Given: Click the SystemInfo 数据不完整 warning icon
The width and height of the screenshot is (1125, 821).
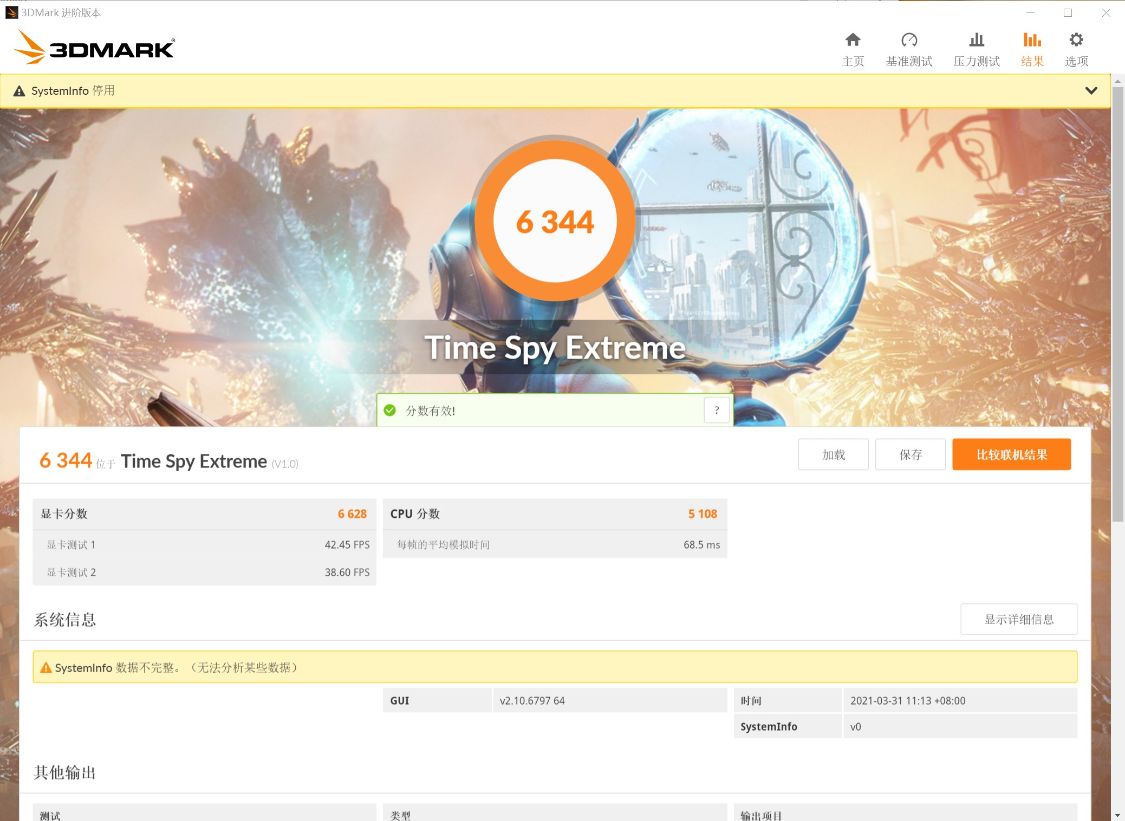Looking at the screenshot, I should coord(46,667).
